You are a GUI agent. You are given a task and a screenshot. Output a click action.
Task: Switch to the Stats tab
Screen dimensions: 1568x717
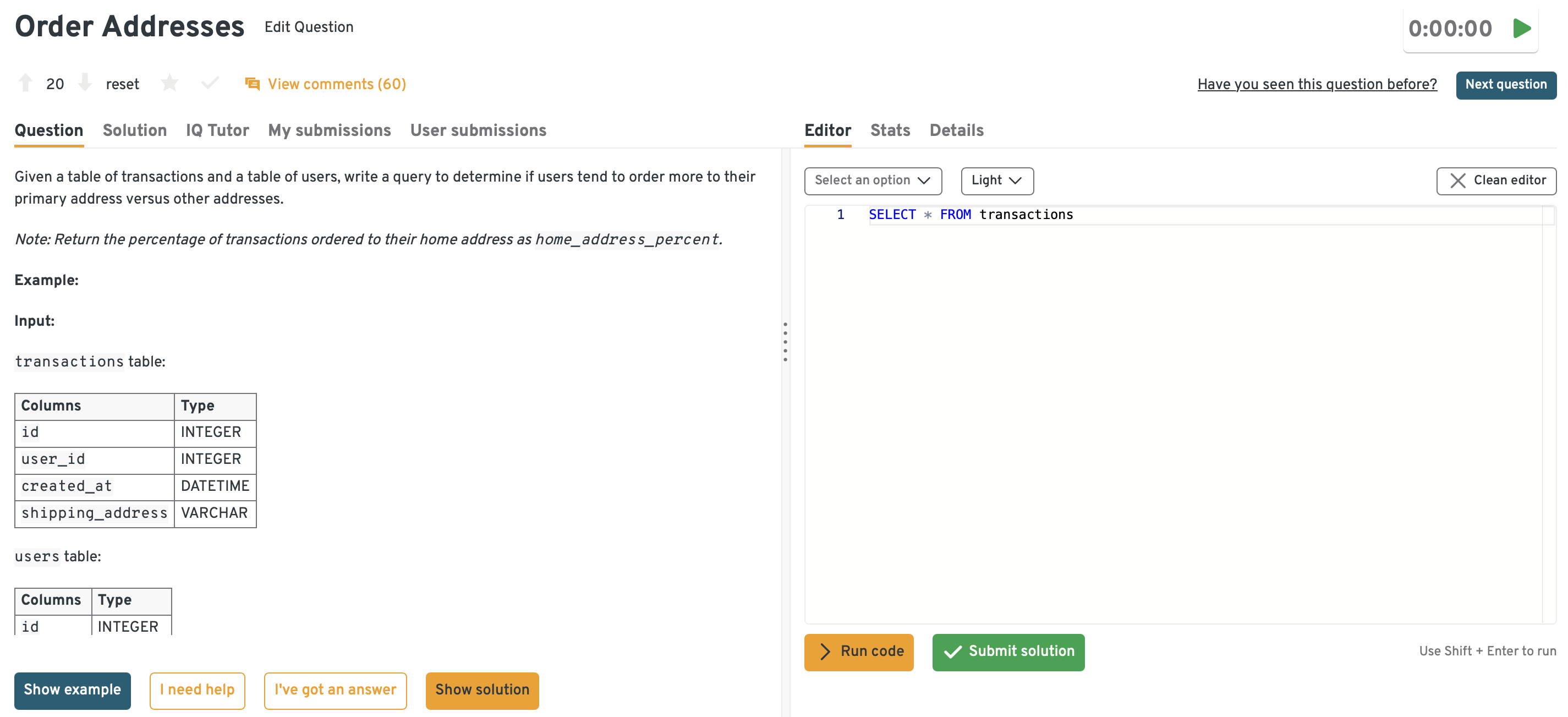(889, 131)
